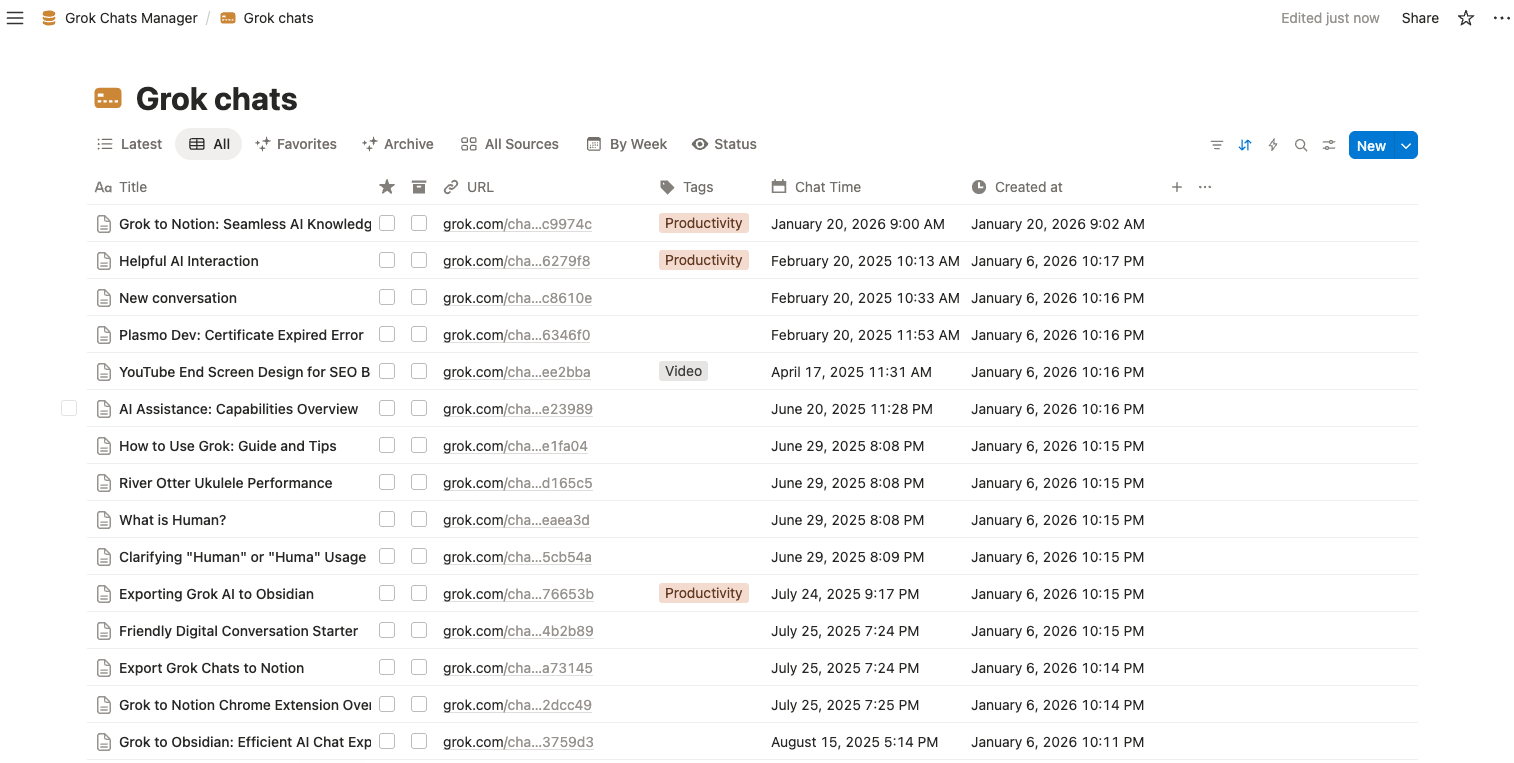Tick favorite checkbox for What is Human?
The image size is (1514, 763).
[387, 519]
